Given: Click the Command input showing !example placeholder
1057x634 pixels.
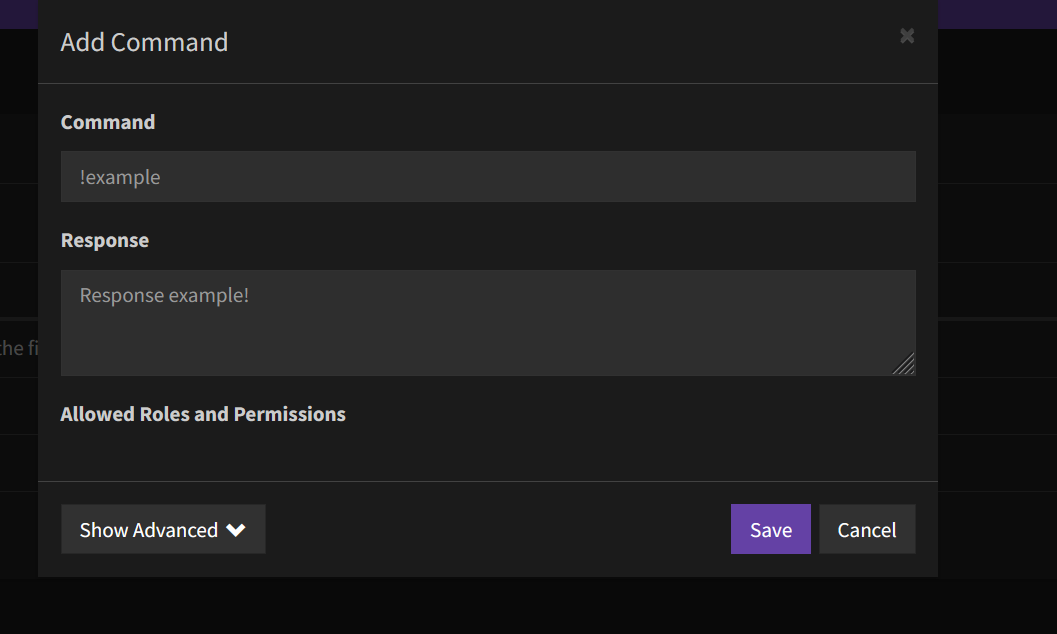Looking at the screenshot, I should click(488, 176).
